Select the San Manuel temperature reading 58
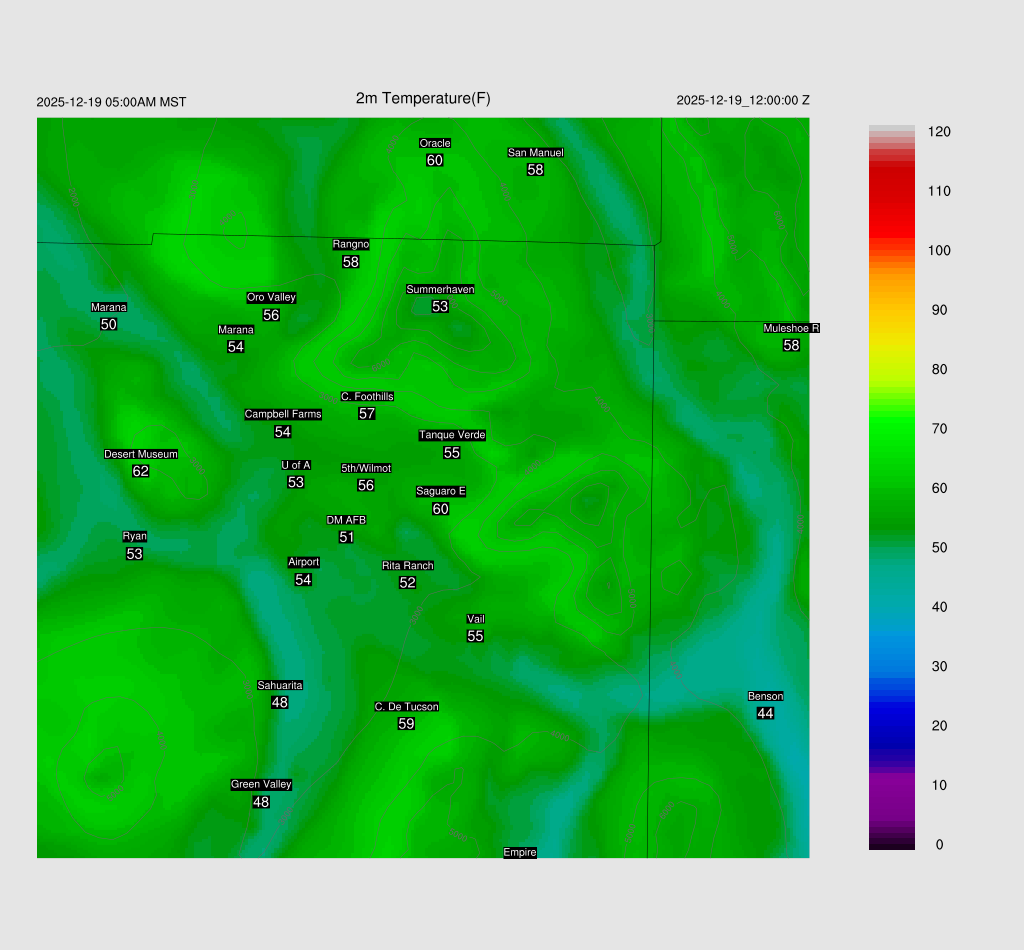1024x950 pixels. [x=535, y=170]
